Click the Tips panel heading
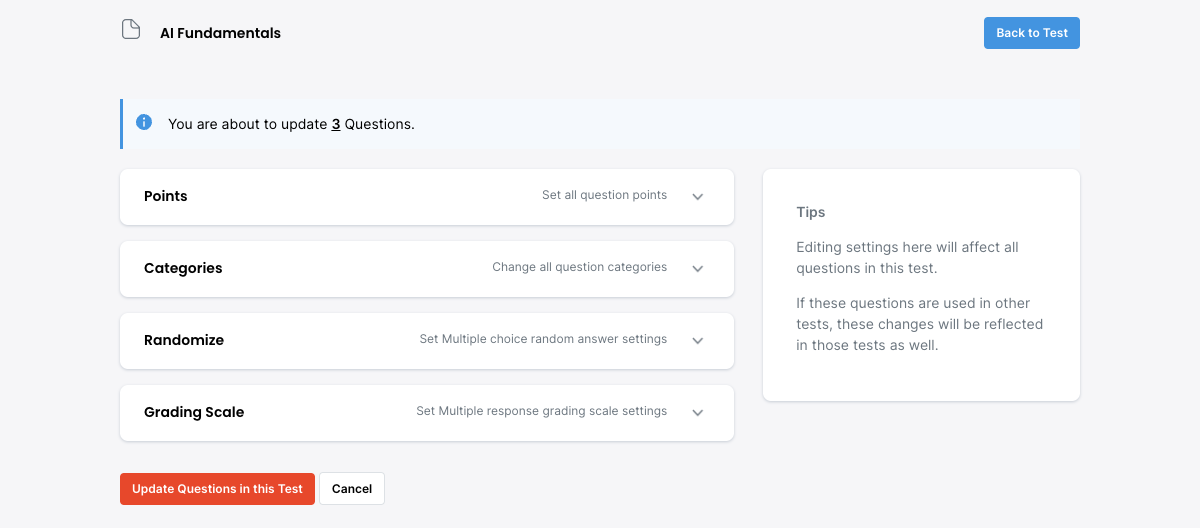 coord(811,212)
